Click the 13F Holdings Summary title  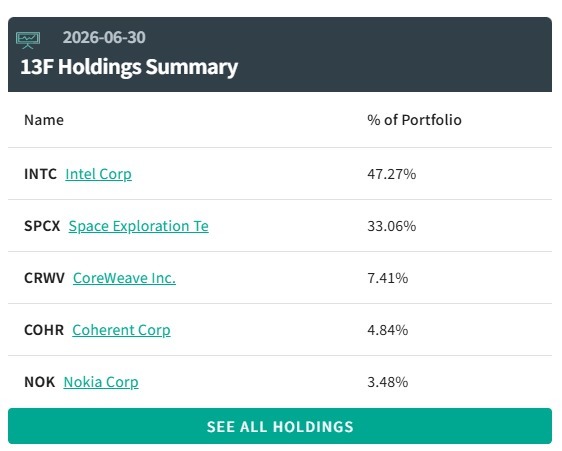[x=129, y=67]
